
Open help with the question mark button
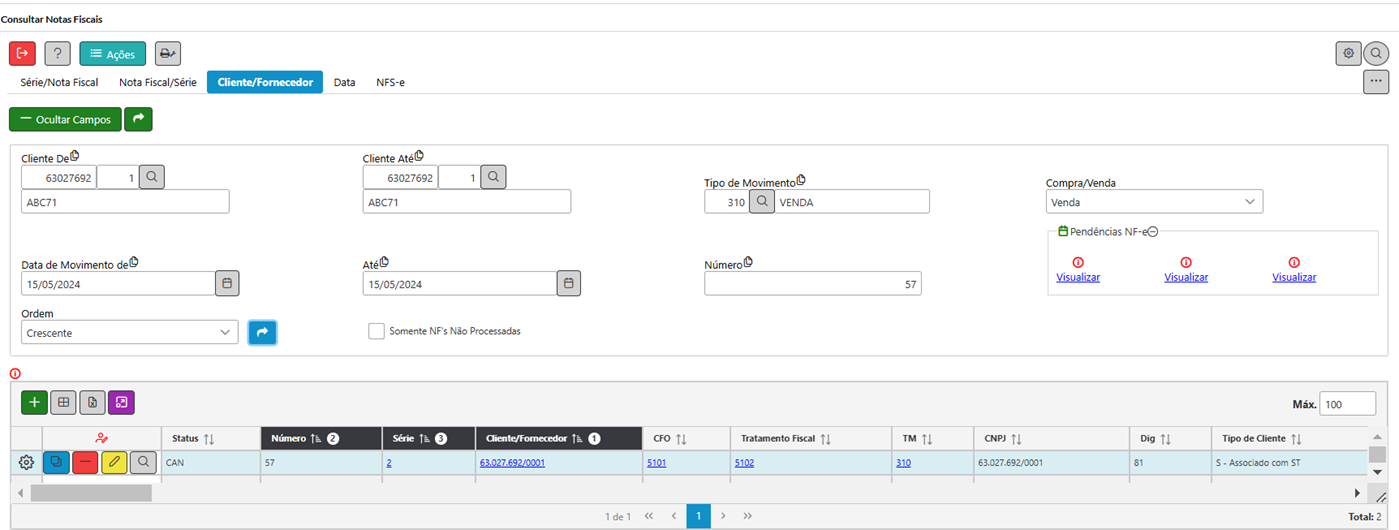pyautogui.click(x=57, y=54)
